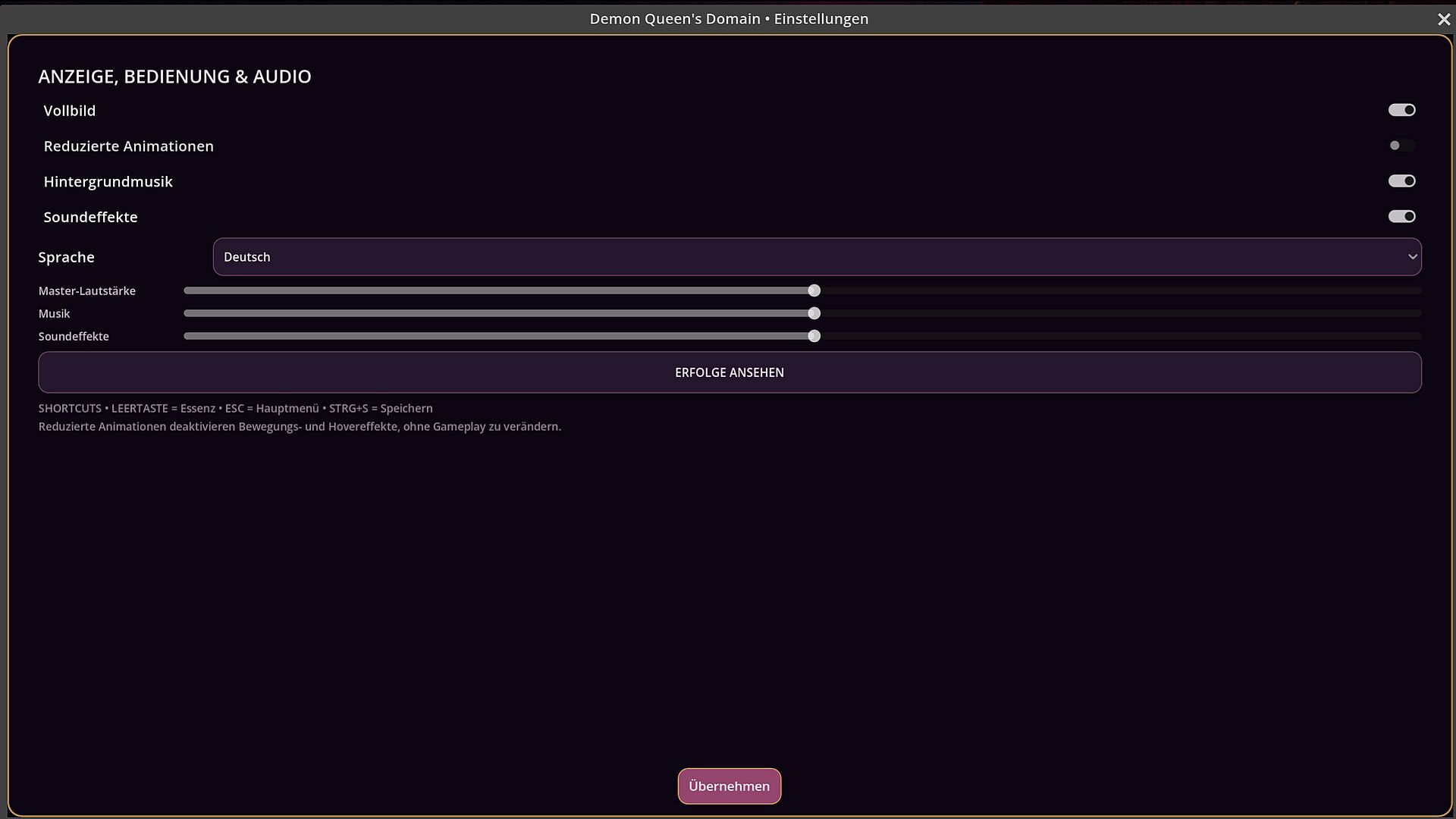
Task: Enable the Reduzierte Animationen switch
Action: (1401, 146)
